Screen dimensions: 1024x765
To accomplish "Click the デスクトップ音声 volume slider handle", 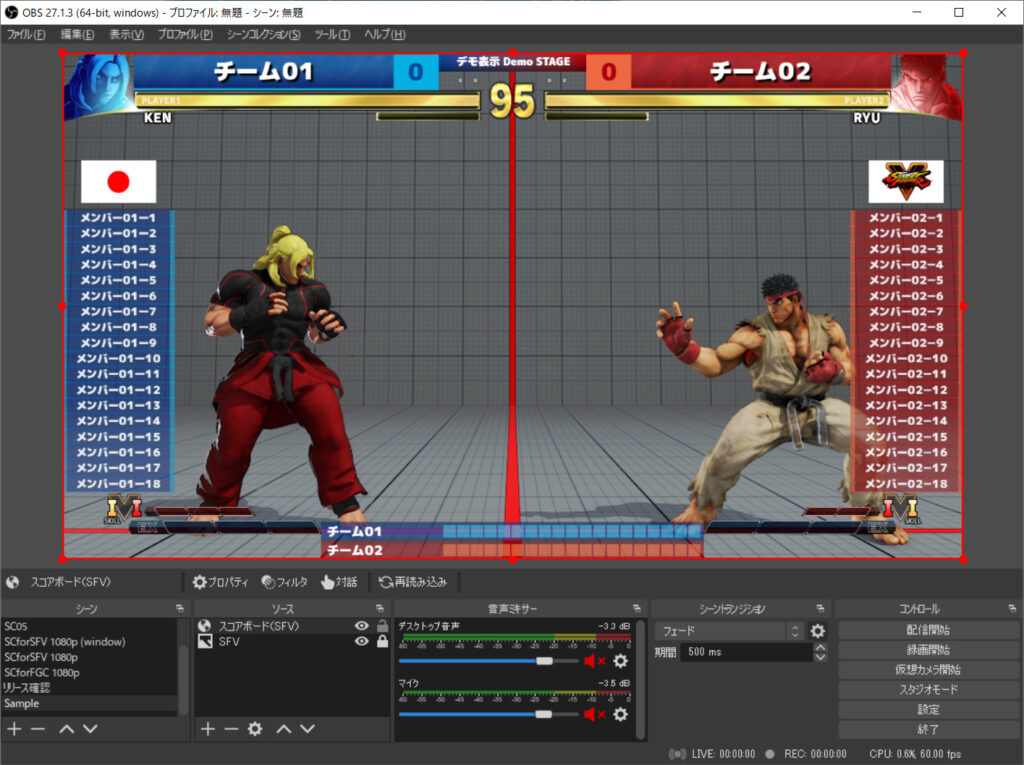I will tap(544, 660).
